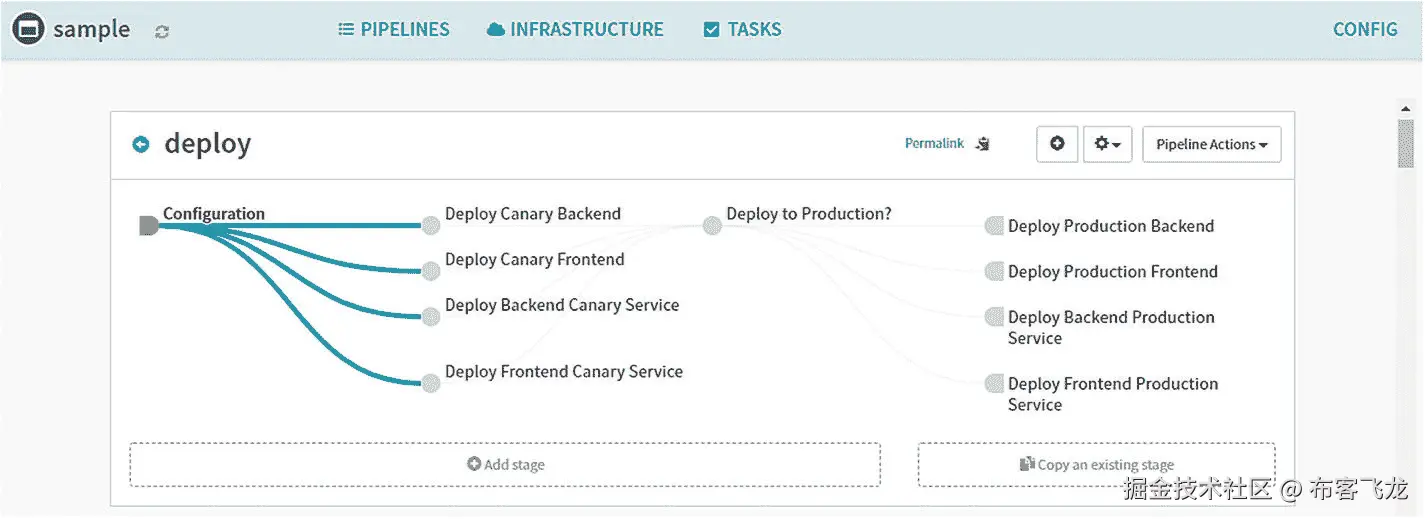Click the plus circle button
The width and height of the screenshot is (1425, 519).
1057,144
